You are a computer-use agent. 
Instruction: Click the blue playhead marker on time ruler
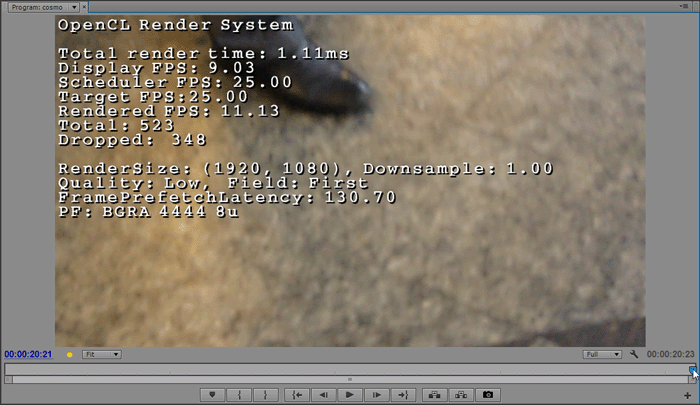692,370
